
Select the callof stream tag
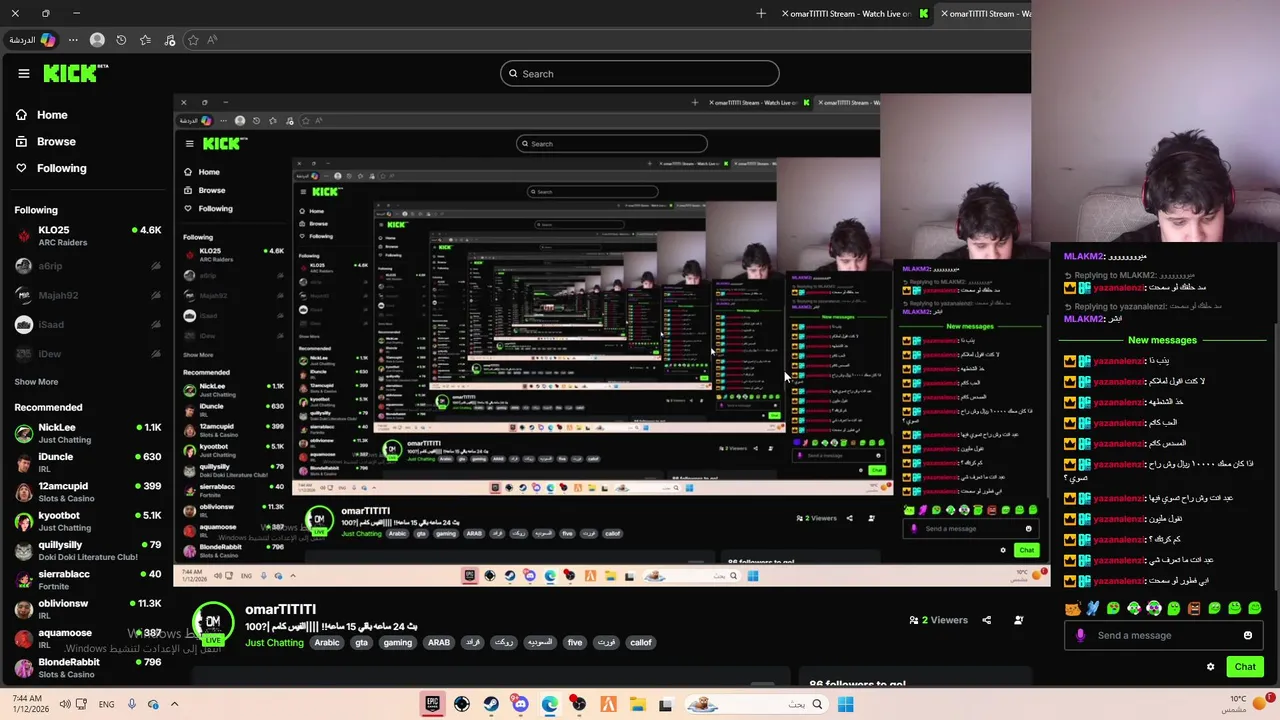(x=641, y=643)
